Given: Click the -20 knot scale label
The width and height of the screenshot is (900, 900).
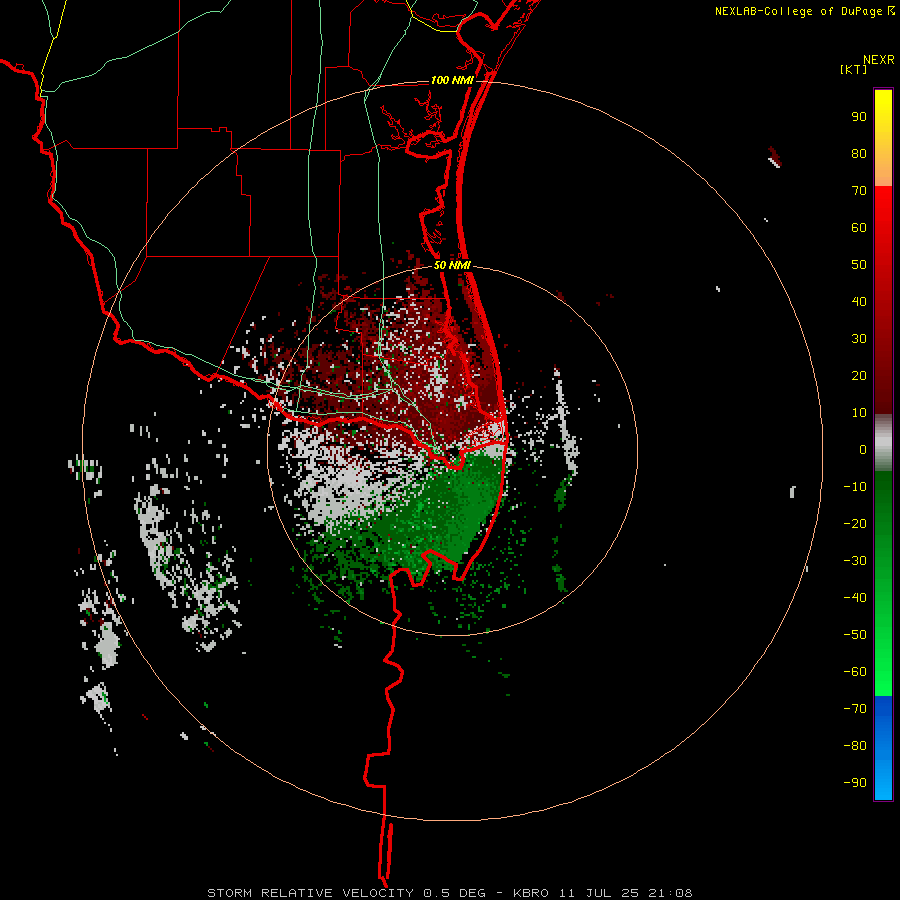Looking at the screenshot, I should pyautogui.click(x=855, y=524).
